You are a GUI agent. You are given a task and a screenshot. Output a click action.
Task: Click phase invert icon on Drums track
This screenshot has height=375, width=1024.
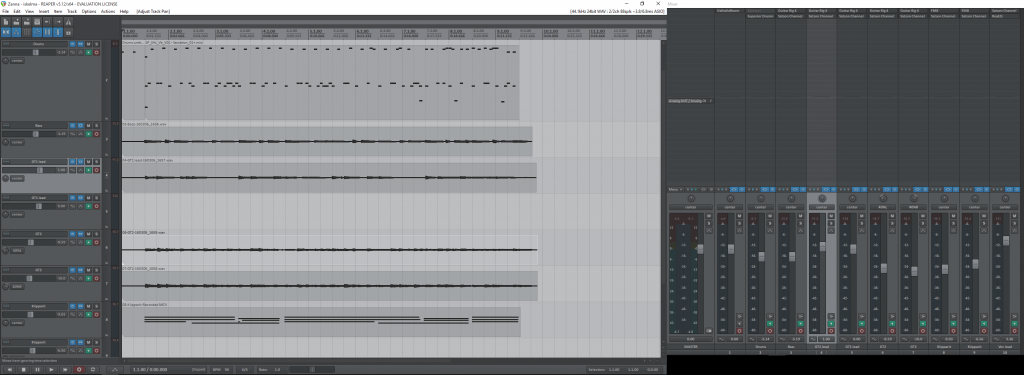(72, 52)
